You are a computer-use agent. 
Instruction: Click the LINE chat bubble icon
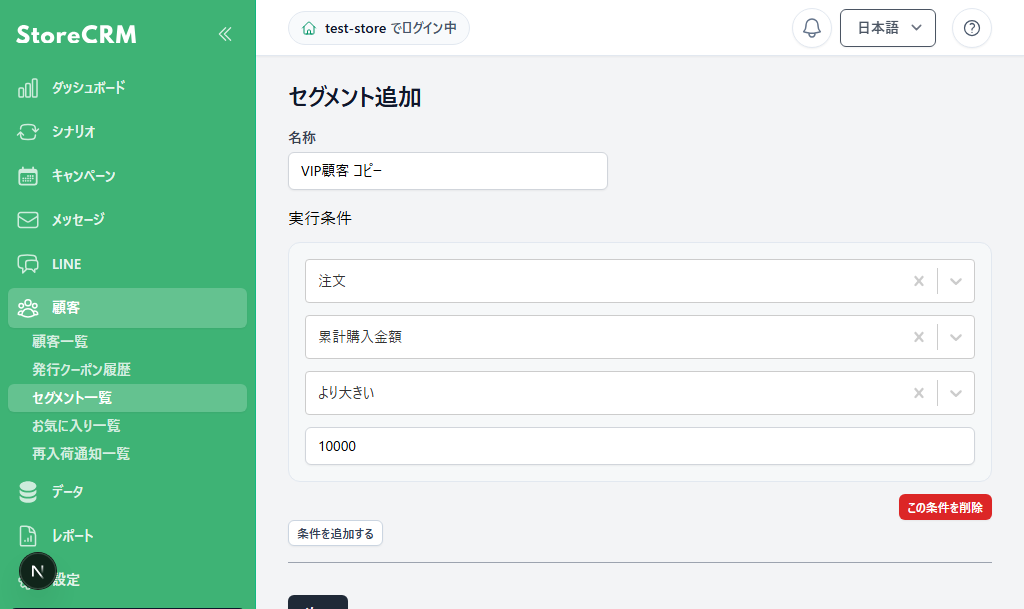[27, 264]
